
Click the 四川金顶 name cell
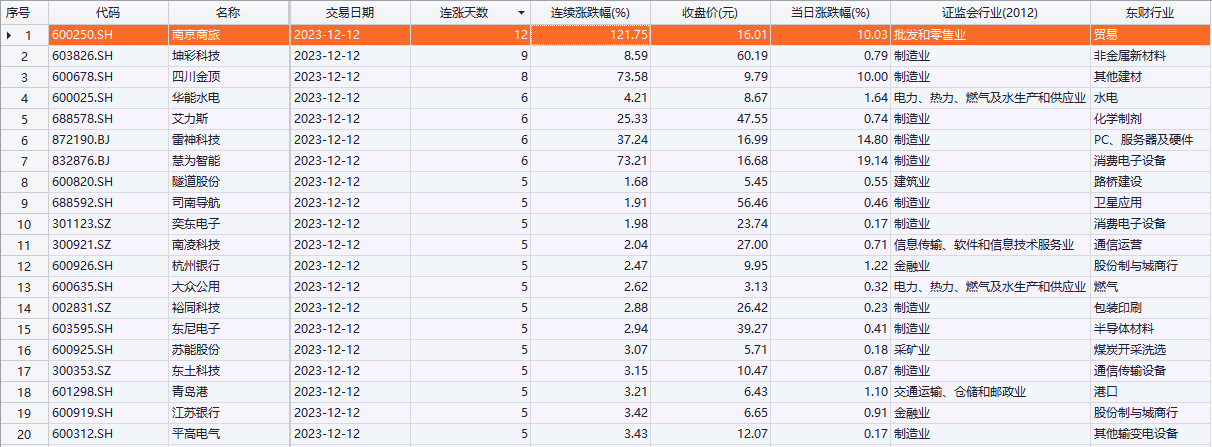[195, 77]
